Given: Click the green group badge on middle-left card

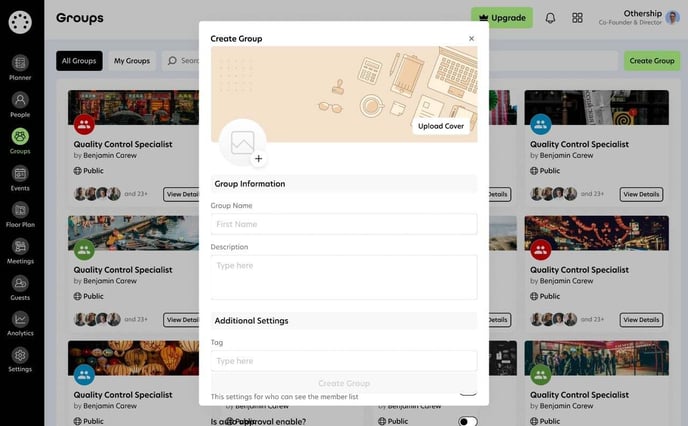Looking at the screenshot, I should point(84,250).
